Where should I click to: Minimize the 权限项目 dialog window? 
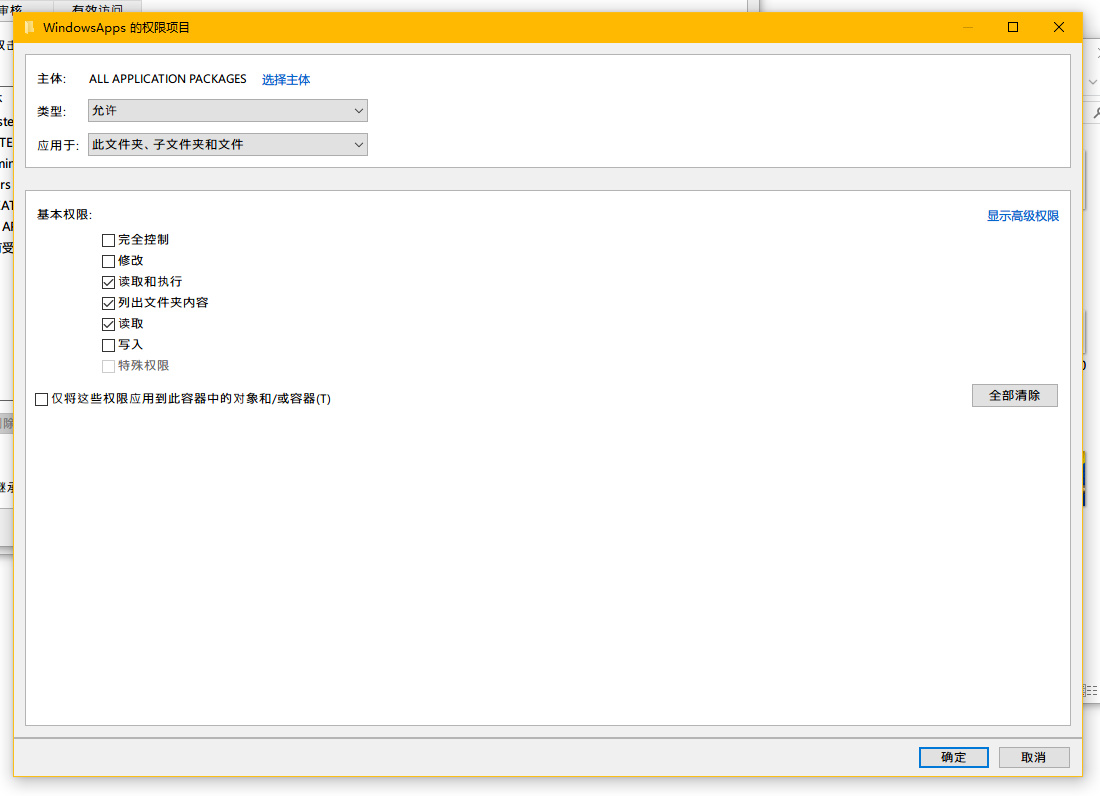[x=967, y=27]
